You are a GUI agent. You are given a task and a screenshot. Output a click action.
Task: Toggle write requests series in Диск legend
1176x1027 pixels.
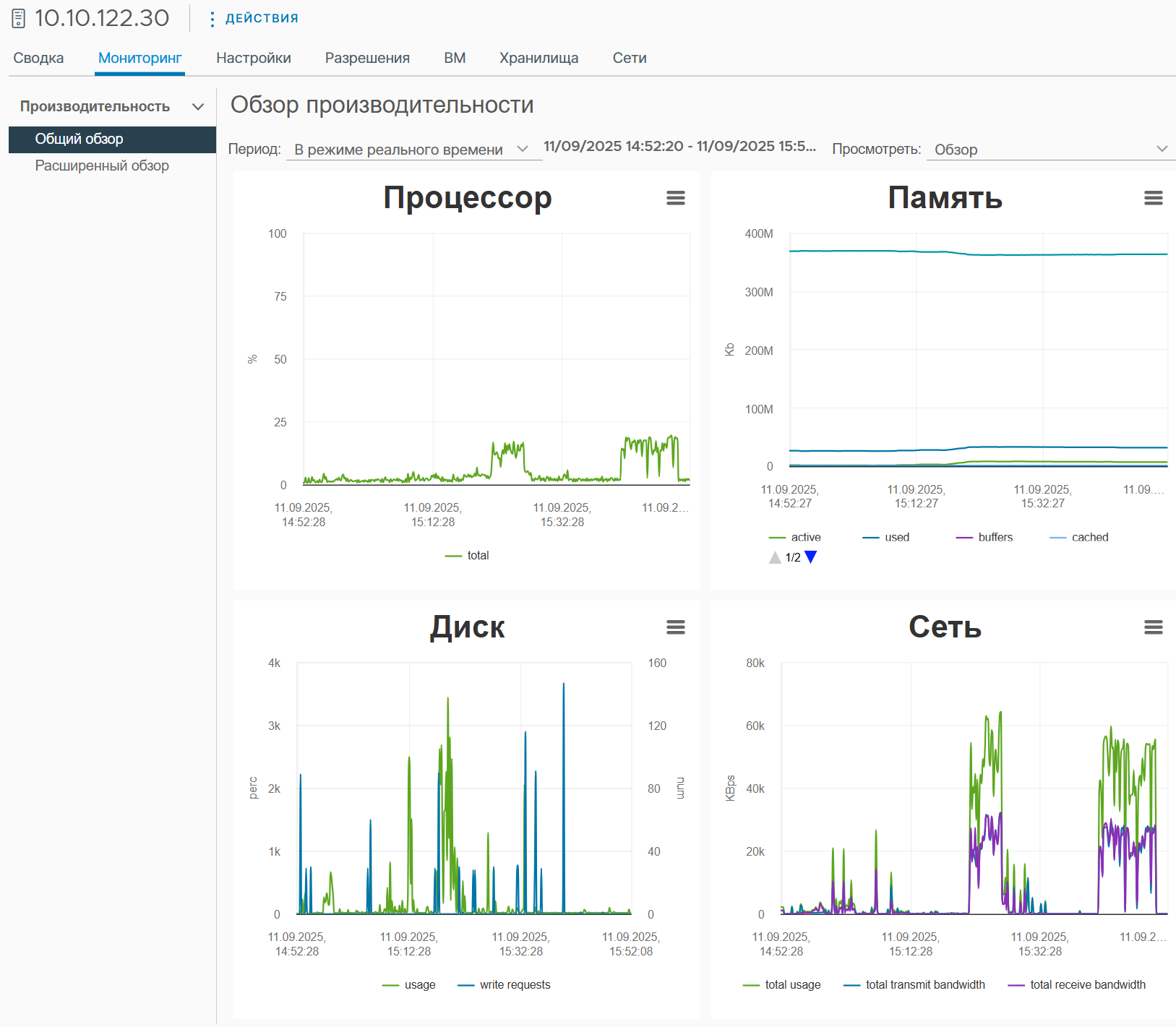[504, 984]
